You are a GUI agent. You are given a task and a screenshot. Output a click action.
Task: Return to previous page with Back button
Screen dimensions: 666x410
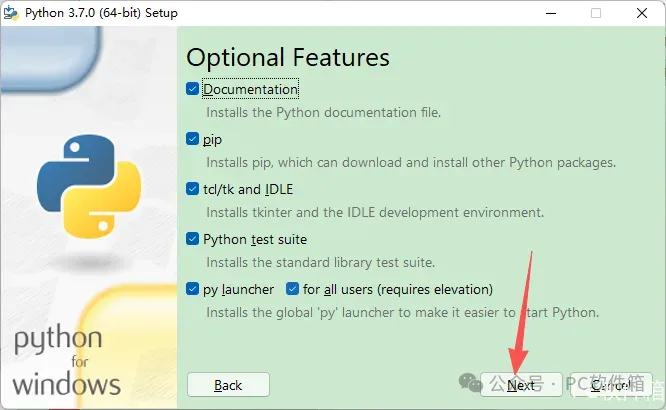click(x=228, y=385)
